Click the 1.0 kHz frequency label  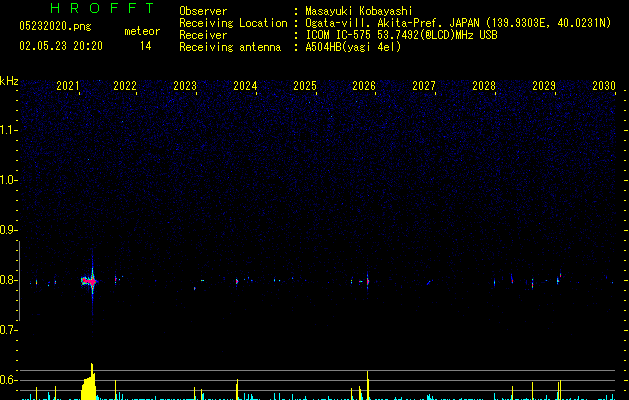9,180
